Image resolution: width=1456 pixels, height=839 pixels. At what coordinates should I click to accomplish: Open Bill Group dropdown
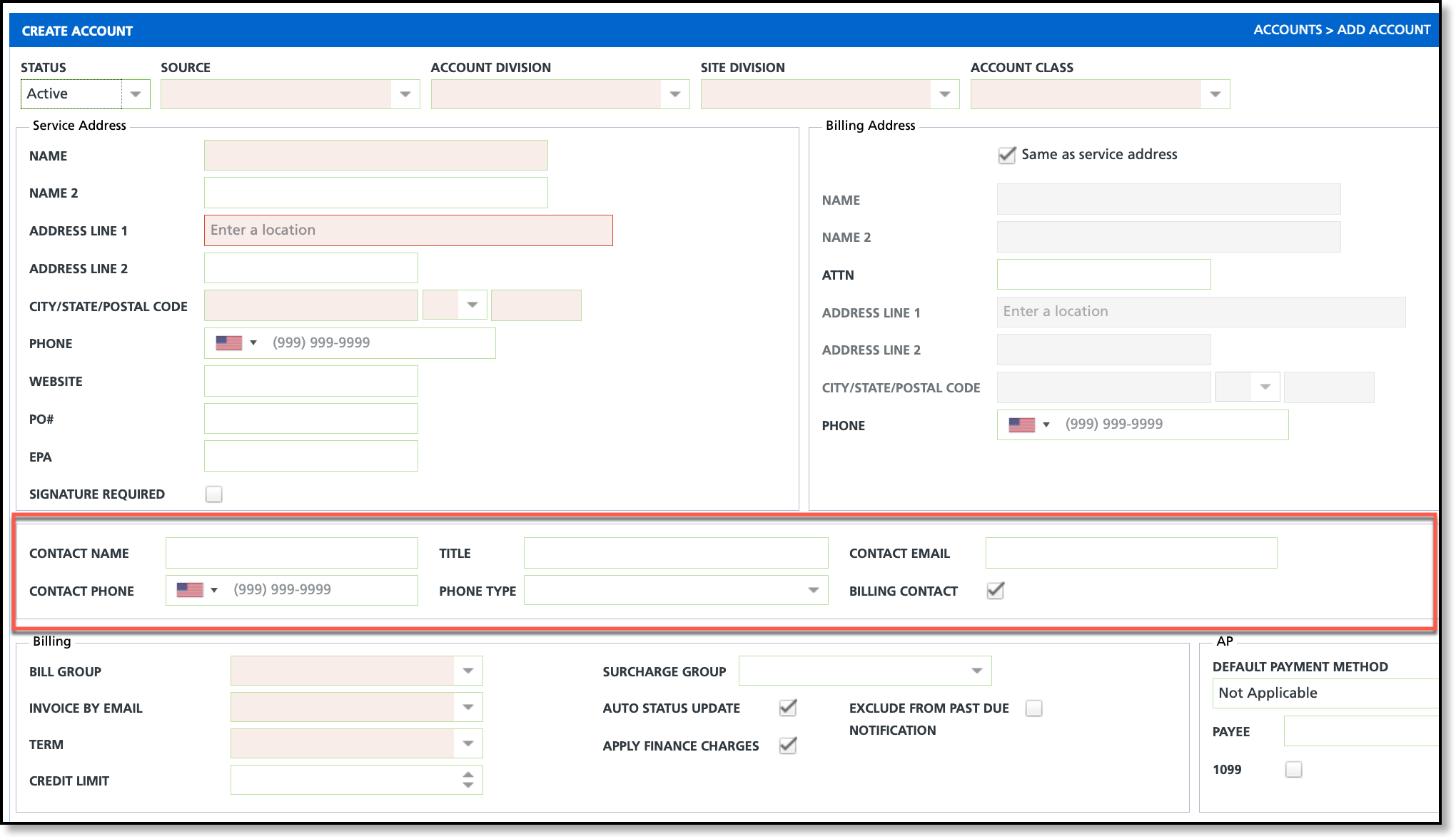click(x=468, y=671)
